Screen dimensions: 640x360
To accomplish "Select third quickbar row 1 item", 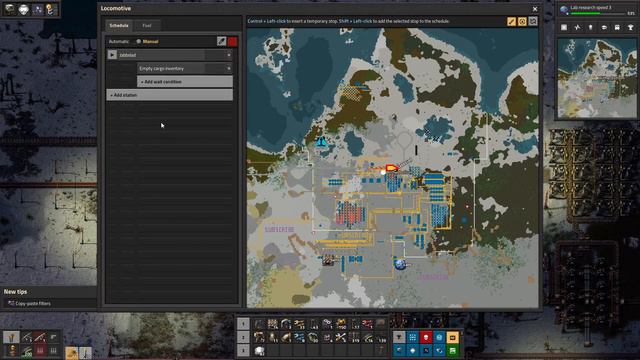I will [286, 324].
